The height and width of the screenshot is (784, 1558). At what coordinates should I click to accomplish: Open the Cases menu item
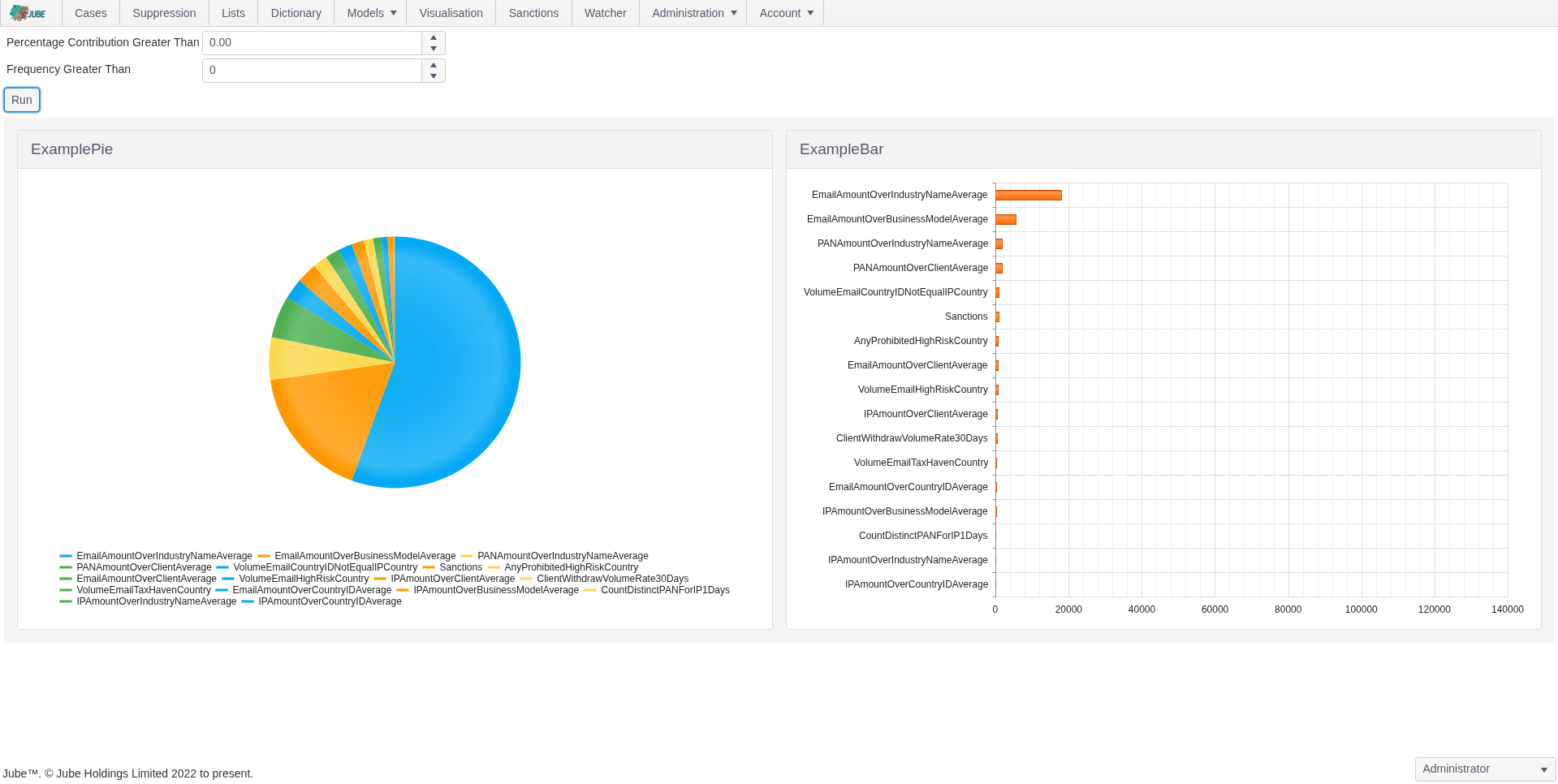(x=90, y=13)
